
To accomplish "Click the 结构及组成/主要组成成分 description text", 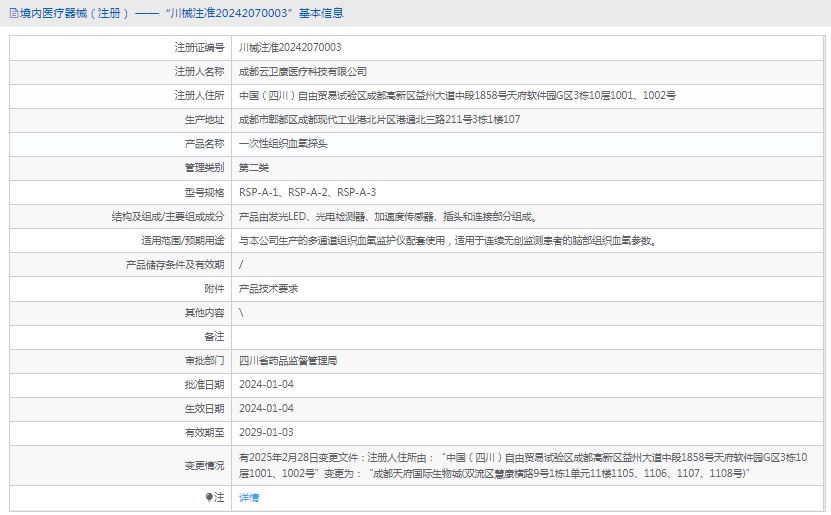I will [x=389, y=216].
